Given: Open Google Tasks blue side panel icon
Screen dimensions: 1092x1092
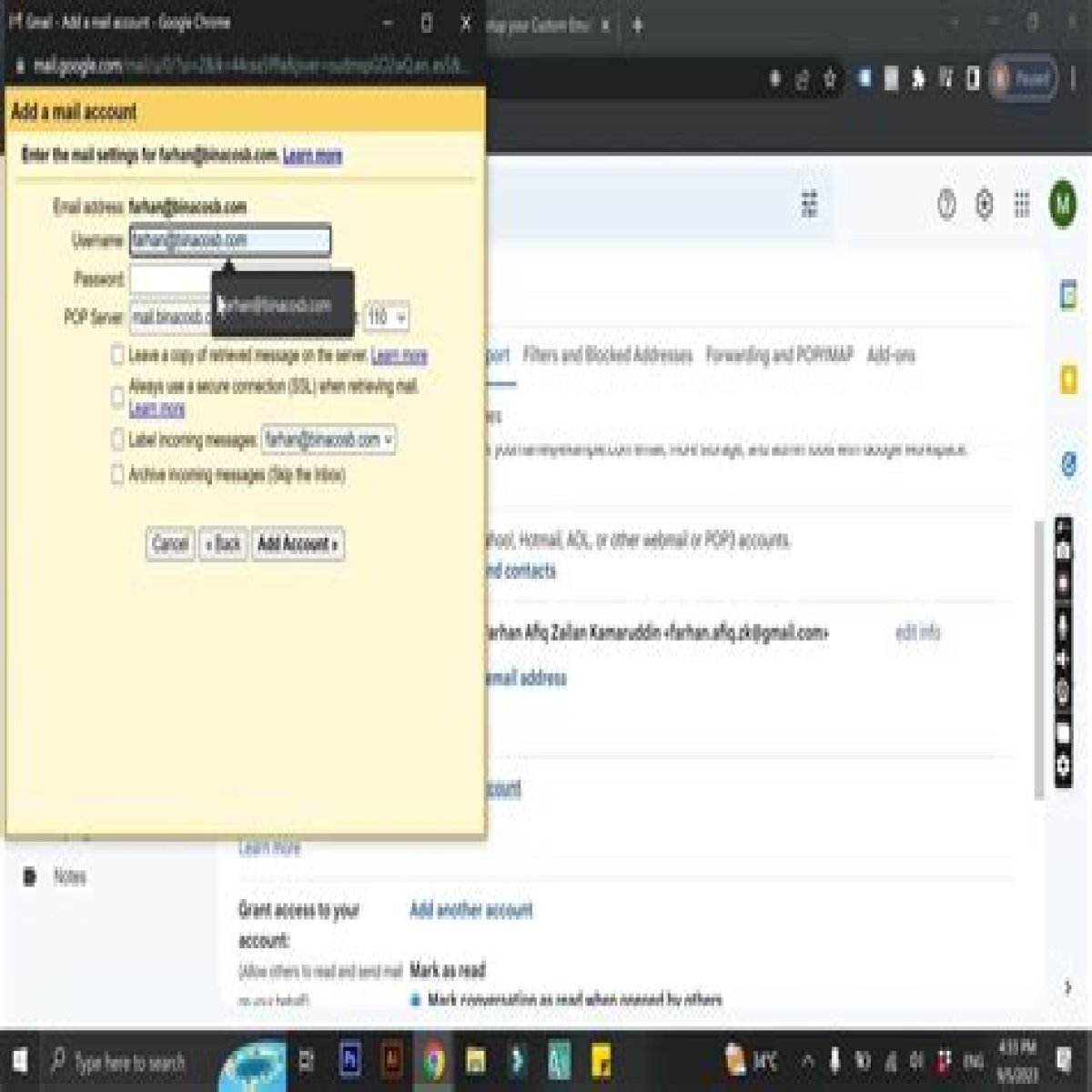Looking at the screenshot, I should 1068,465.
